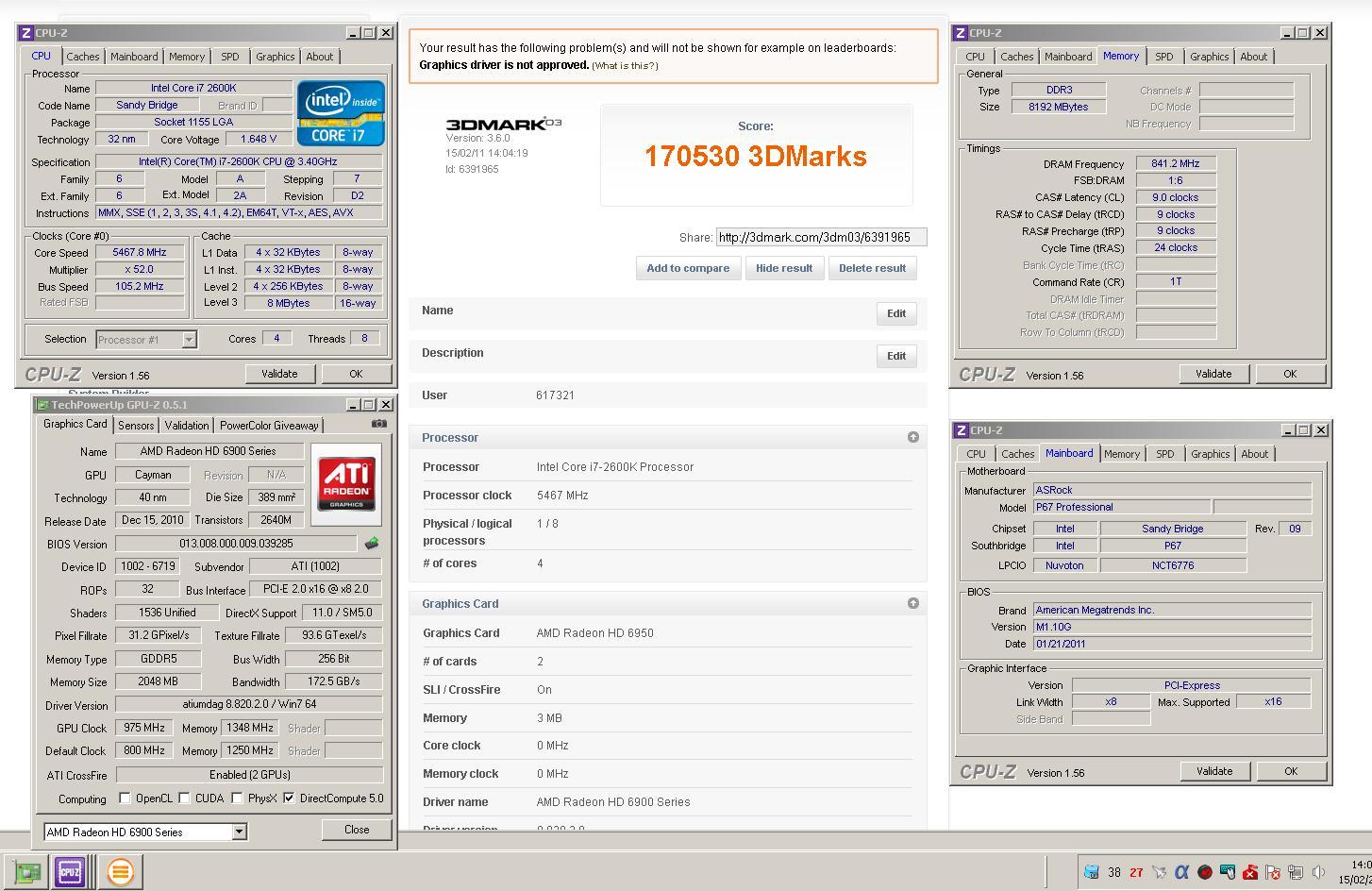
Task: Click the Z icon of CPU-Z Mainboard window
Action: coord(962,430)
